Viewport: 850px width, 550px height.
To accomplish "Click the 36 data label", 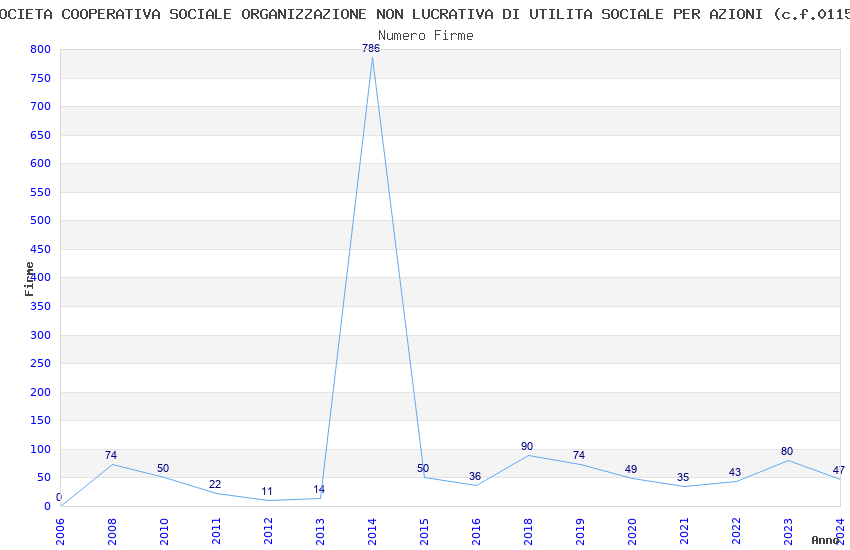I will [475, 476].
